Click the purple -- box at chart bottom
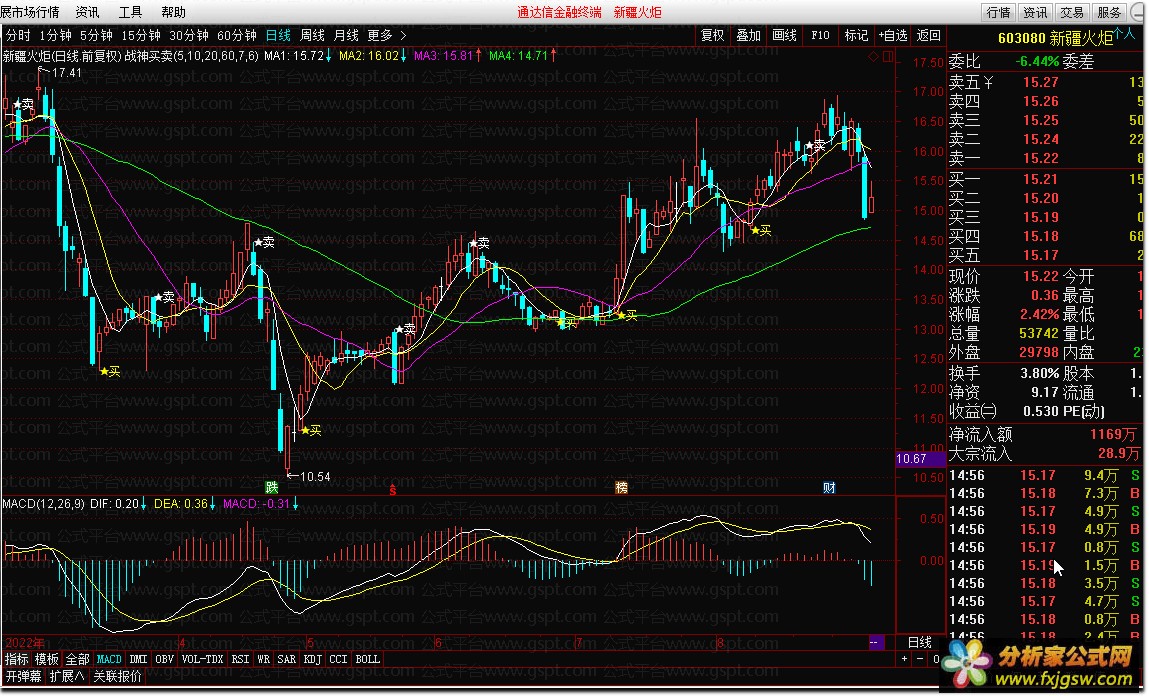The image size is (1149, 696). point(875,643)
